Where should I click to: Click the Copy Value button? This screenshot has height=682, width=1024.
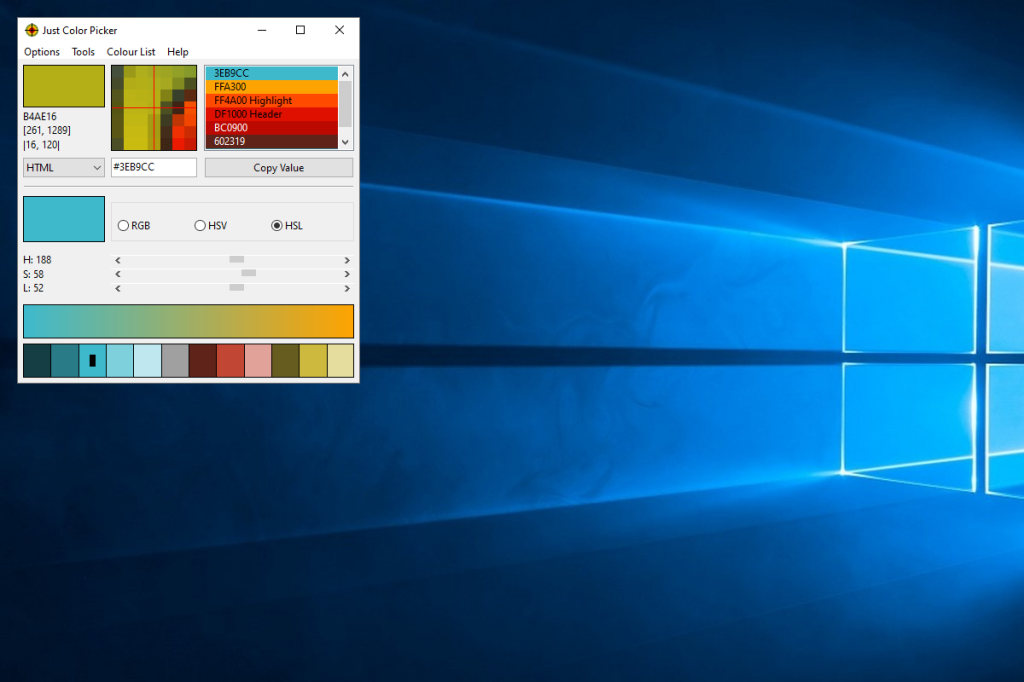click(279, 168)
